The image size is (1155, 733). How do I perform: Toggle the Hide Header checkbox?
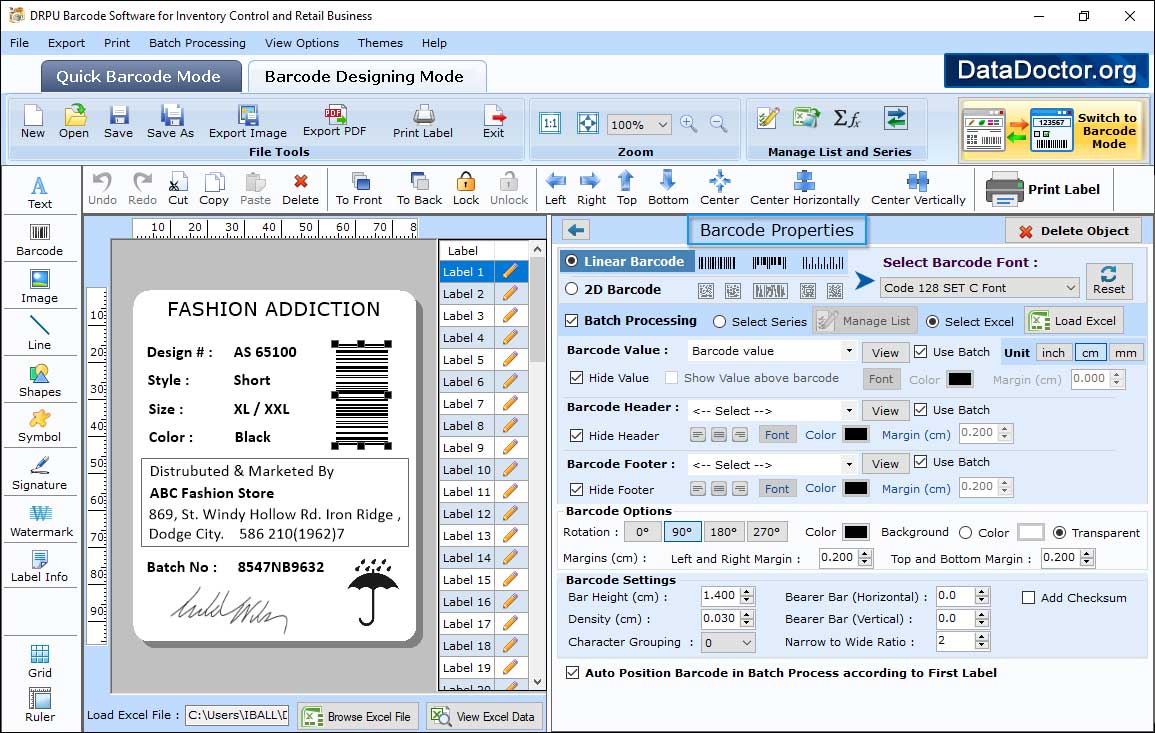pyautogui.click(x=577, y=436)
